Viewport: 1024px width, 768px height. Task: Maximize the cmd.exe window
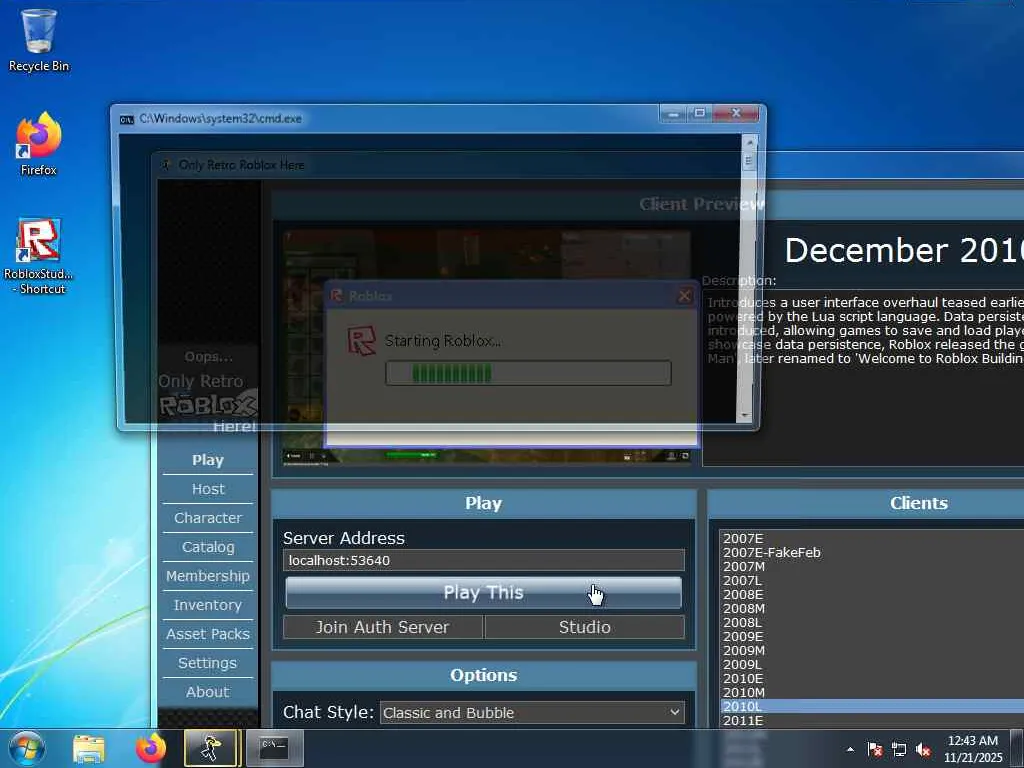699,114
